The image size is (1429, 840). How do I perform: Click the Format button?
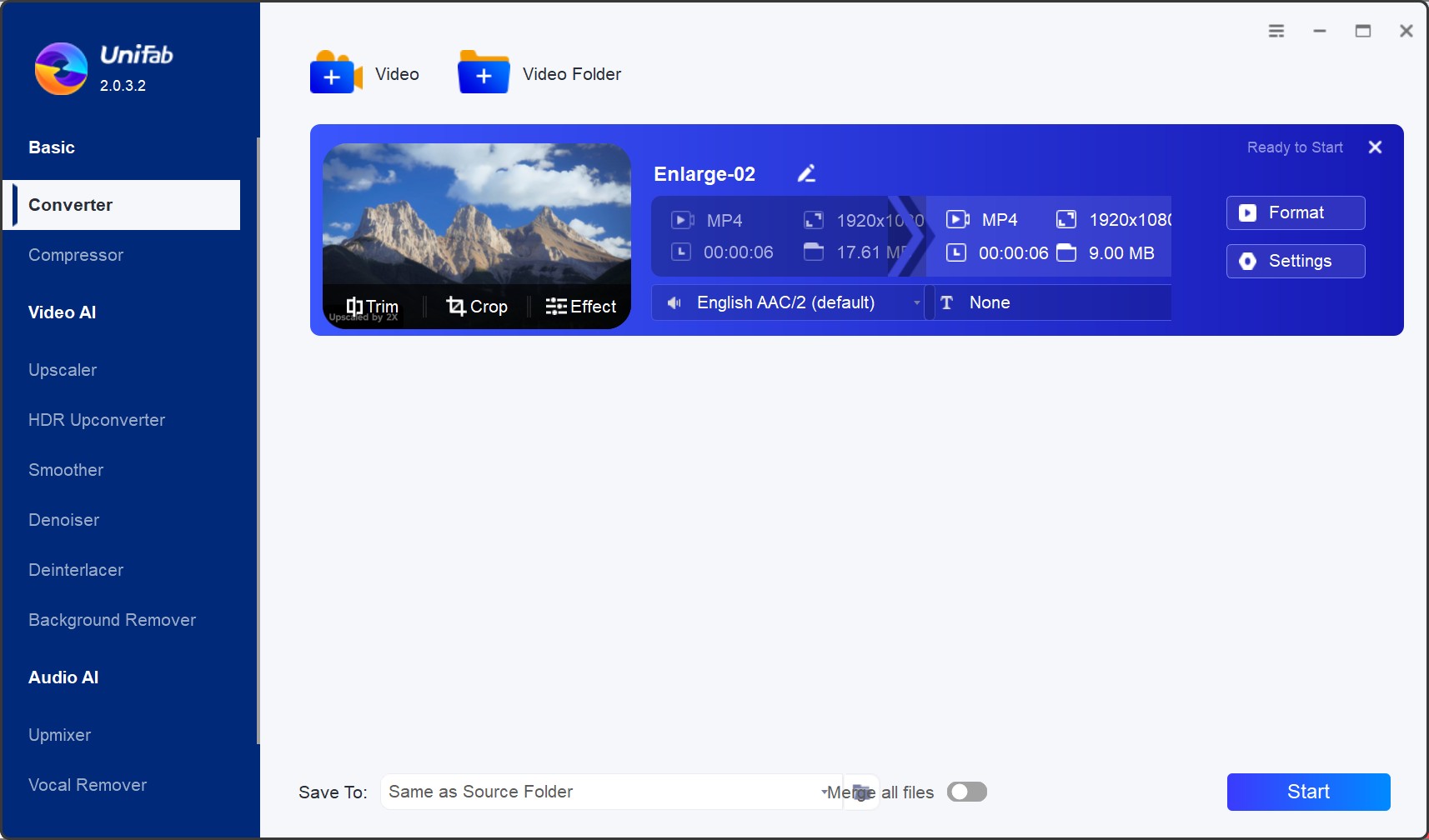(1296, 212)
